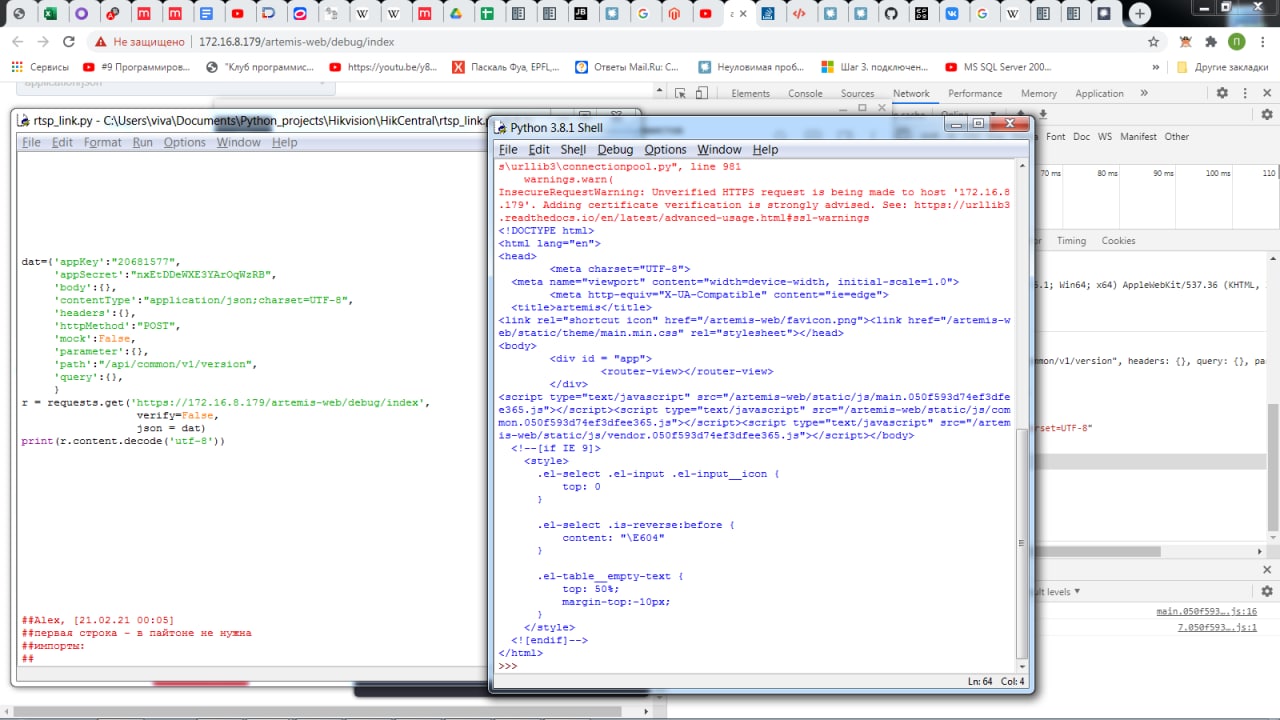Expand hidden bookmarks overflow chevron
Image resolution: width=1280 pixels, height=720 pixels.
pos(1156,67)
